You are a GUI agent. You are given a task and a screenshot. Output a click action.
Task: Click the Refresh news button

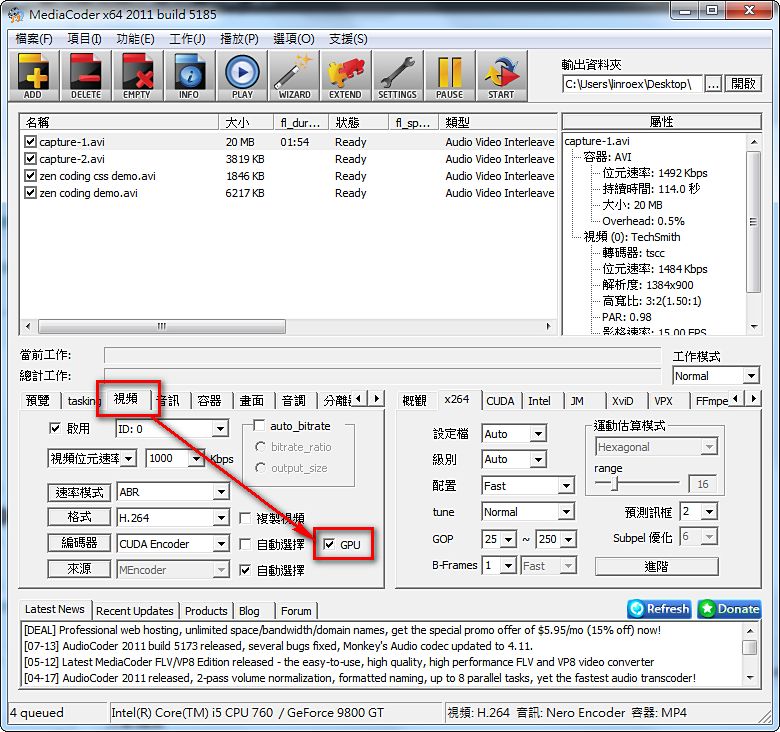[659, 609]
